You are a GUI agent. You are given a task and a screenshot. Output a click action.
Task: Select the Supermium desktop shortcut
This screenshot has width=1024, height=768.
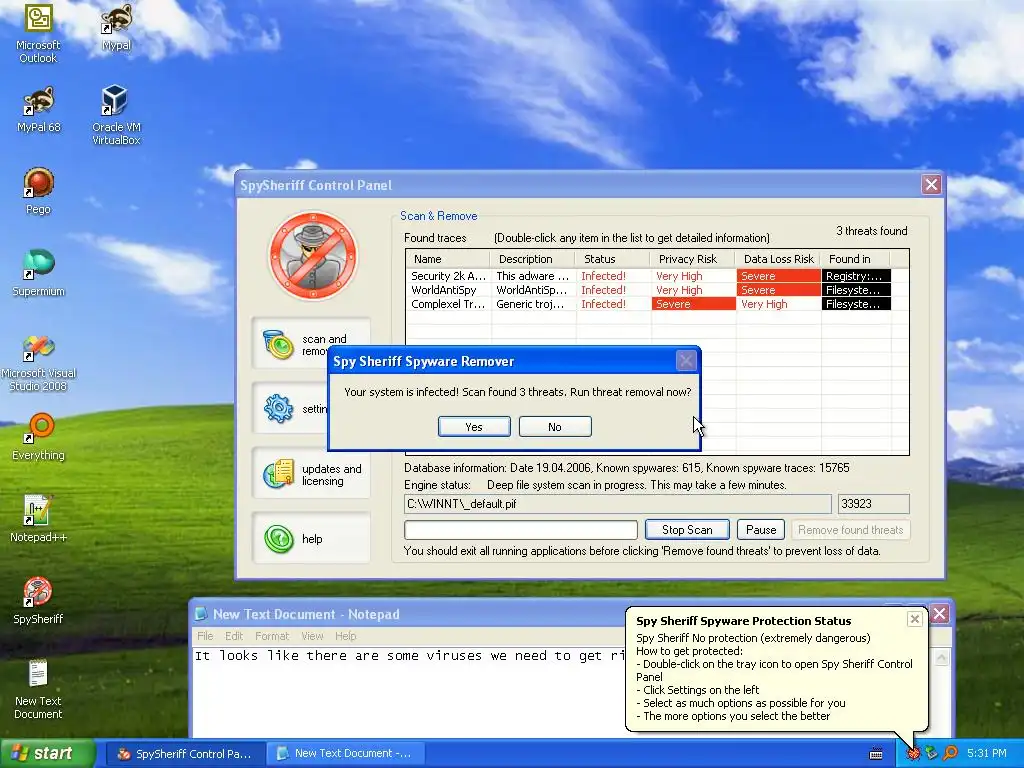click(39, 273)
